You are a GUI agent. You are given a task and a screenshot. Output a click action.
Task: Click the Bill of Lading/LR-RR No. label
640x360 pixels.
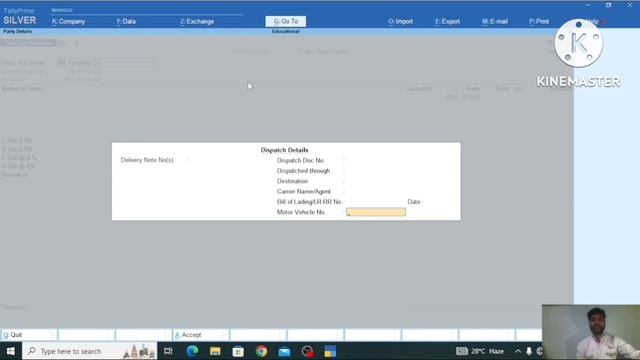[x=309, y=202]
